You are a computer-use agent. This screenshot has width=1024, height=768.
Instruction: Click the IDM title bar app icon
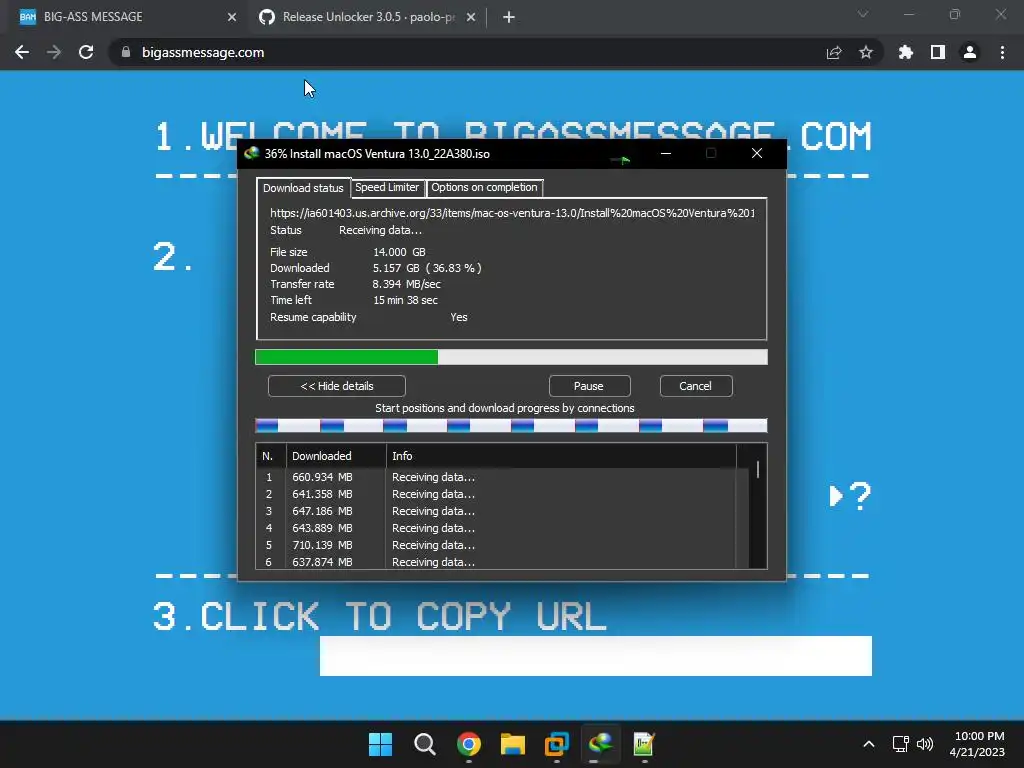click(x=251, y=153)
